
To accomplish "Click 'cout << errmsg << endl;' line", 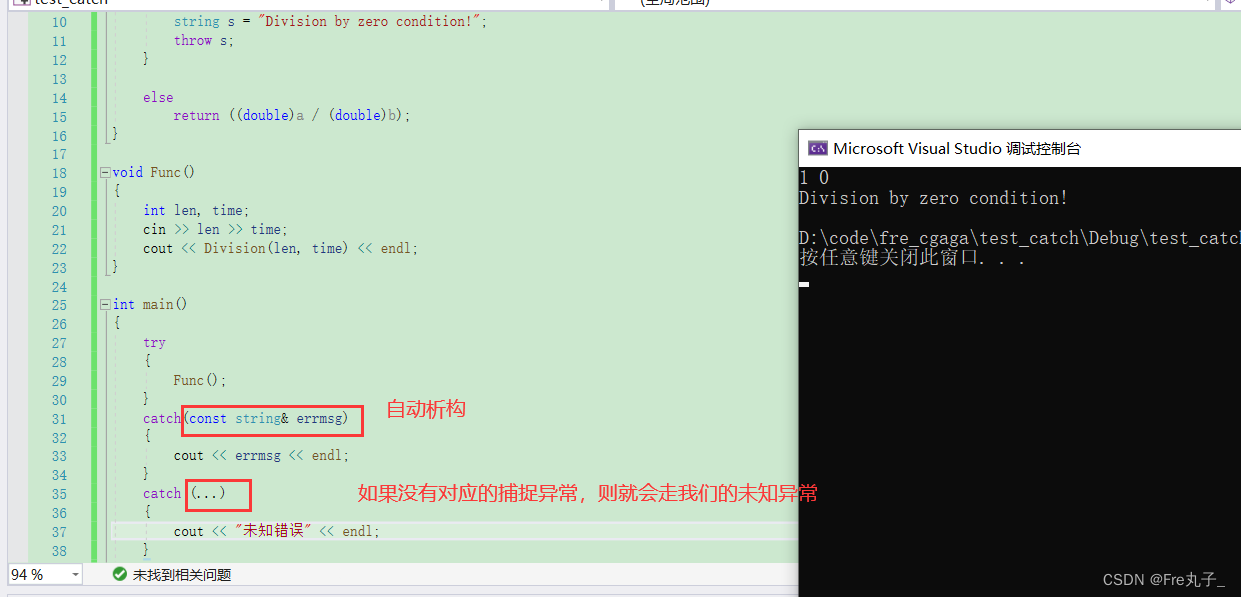I will click(x=261, y=456).
